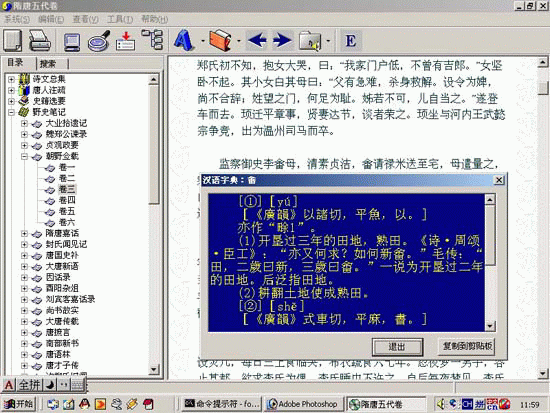Open the 工具(T) menu
Viewport: 550px width, 413px height.
tap(120, 19)
